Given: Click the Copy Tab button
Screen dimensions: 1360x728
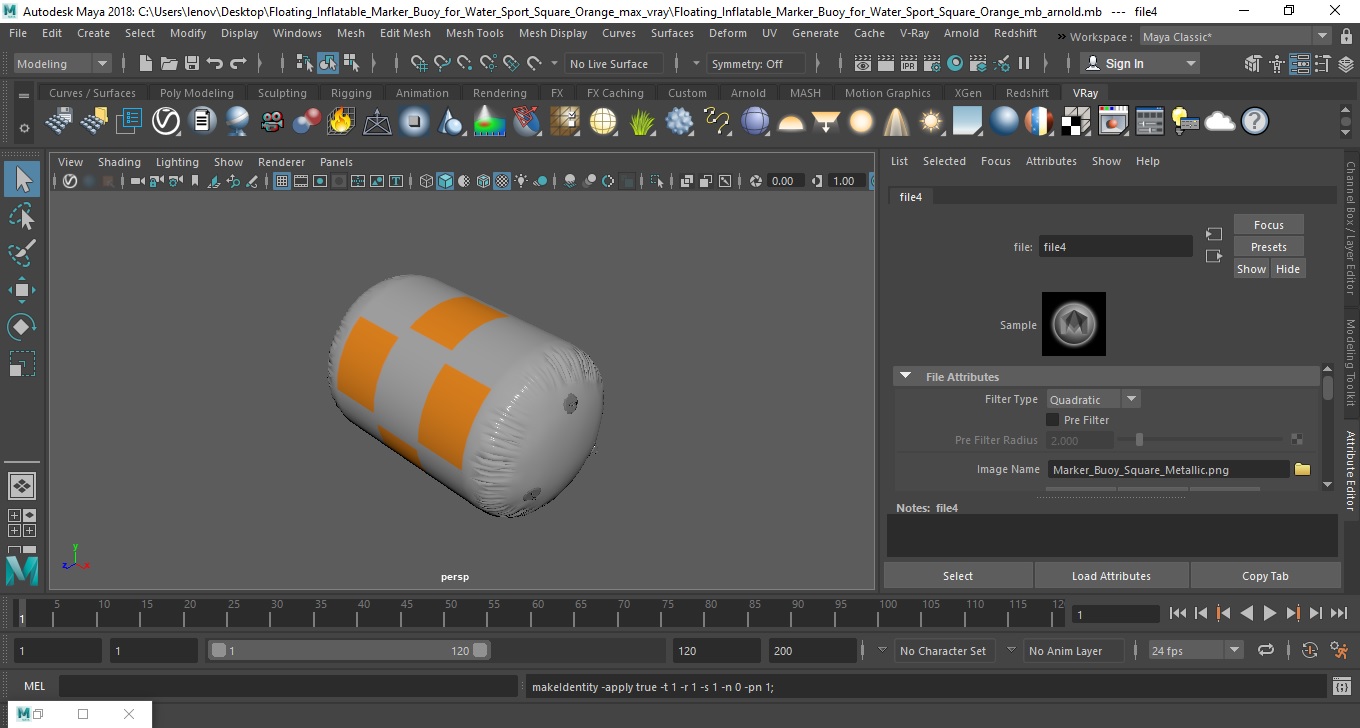Looking at the screenshot, I should [1265, 576].
